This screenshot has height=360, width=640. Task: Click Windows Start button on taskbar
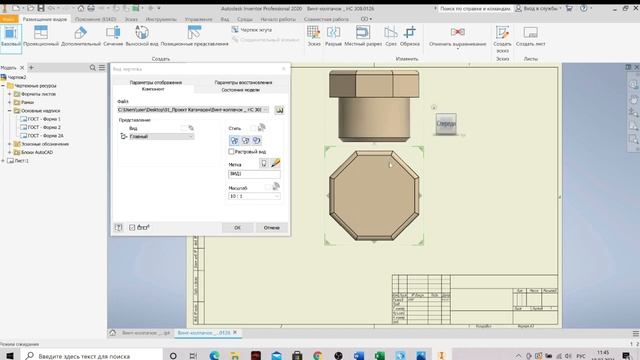[x=9, y=356]
